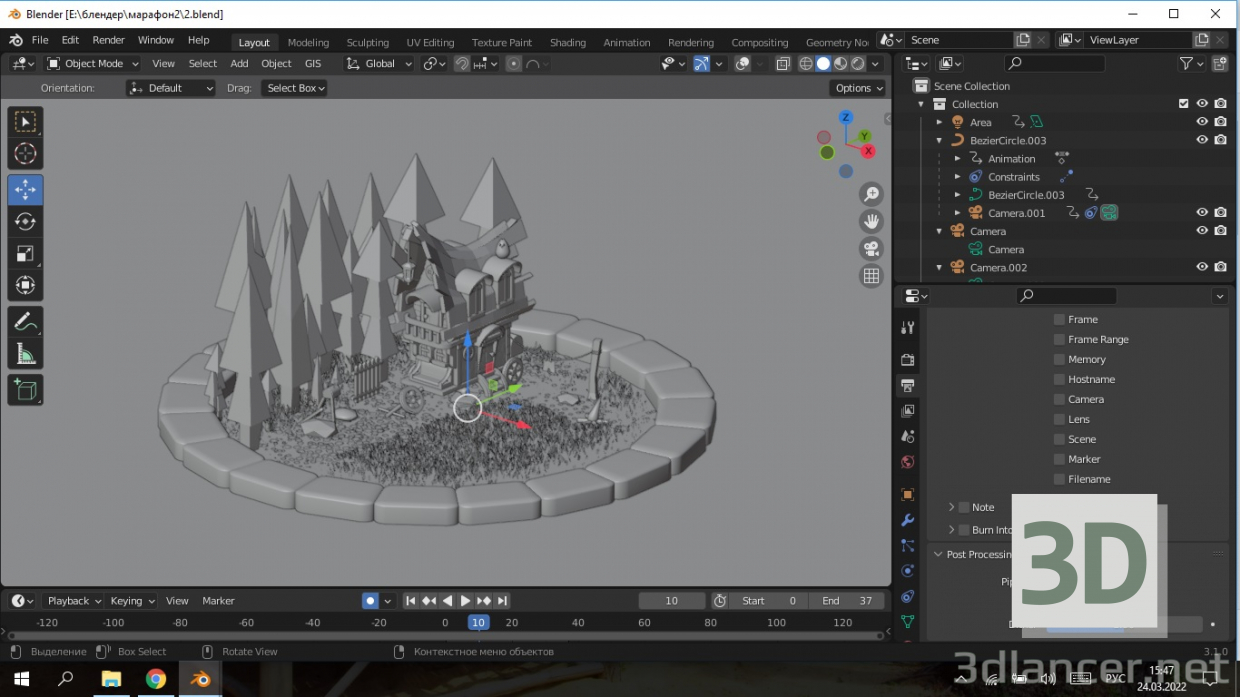Click frame 10 marker on the timeline
Screen dimensions: 1240x697
click(x=478, y=622)
